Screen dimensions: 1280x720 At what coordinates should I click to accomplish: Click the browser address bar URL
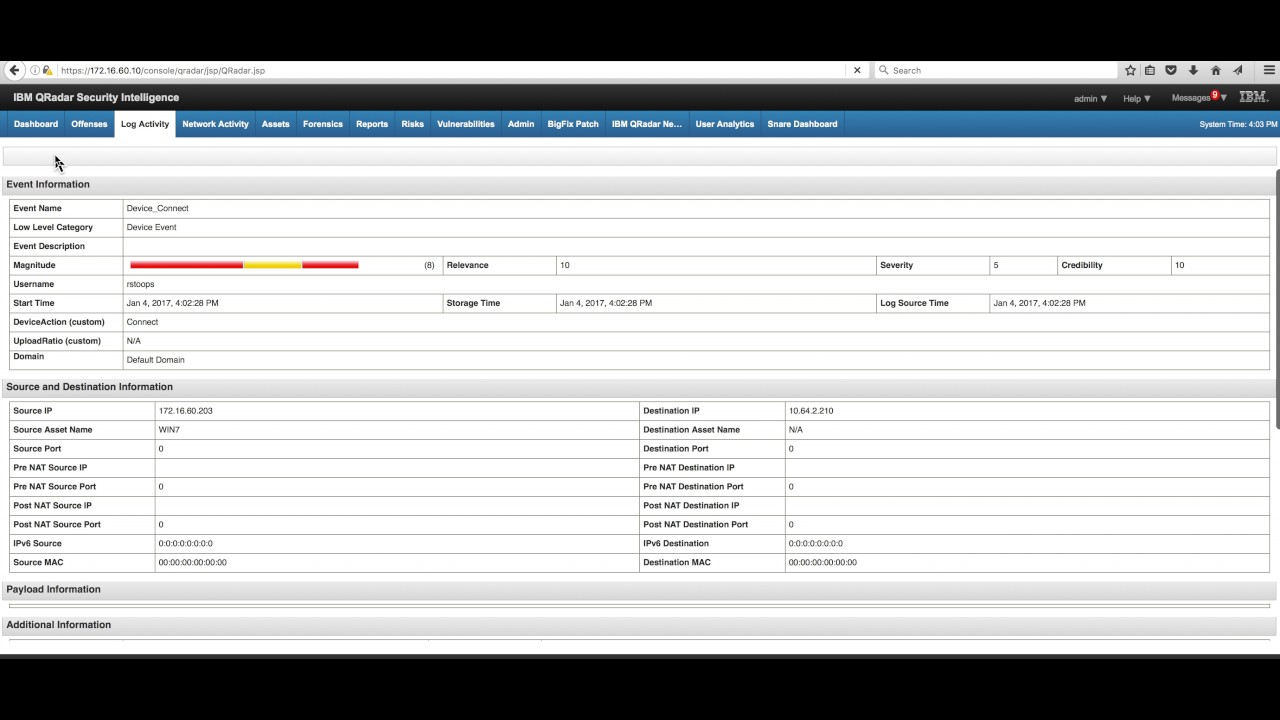pos(163,70)
